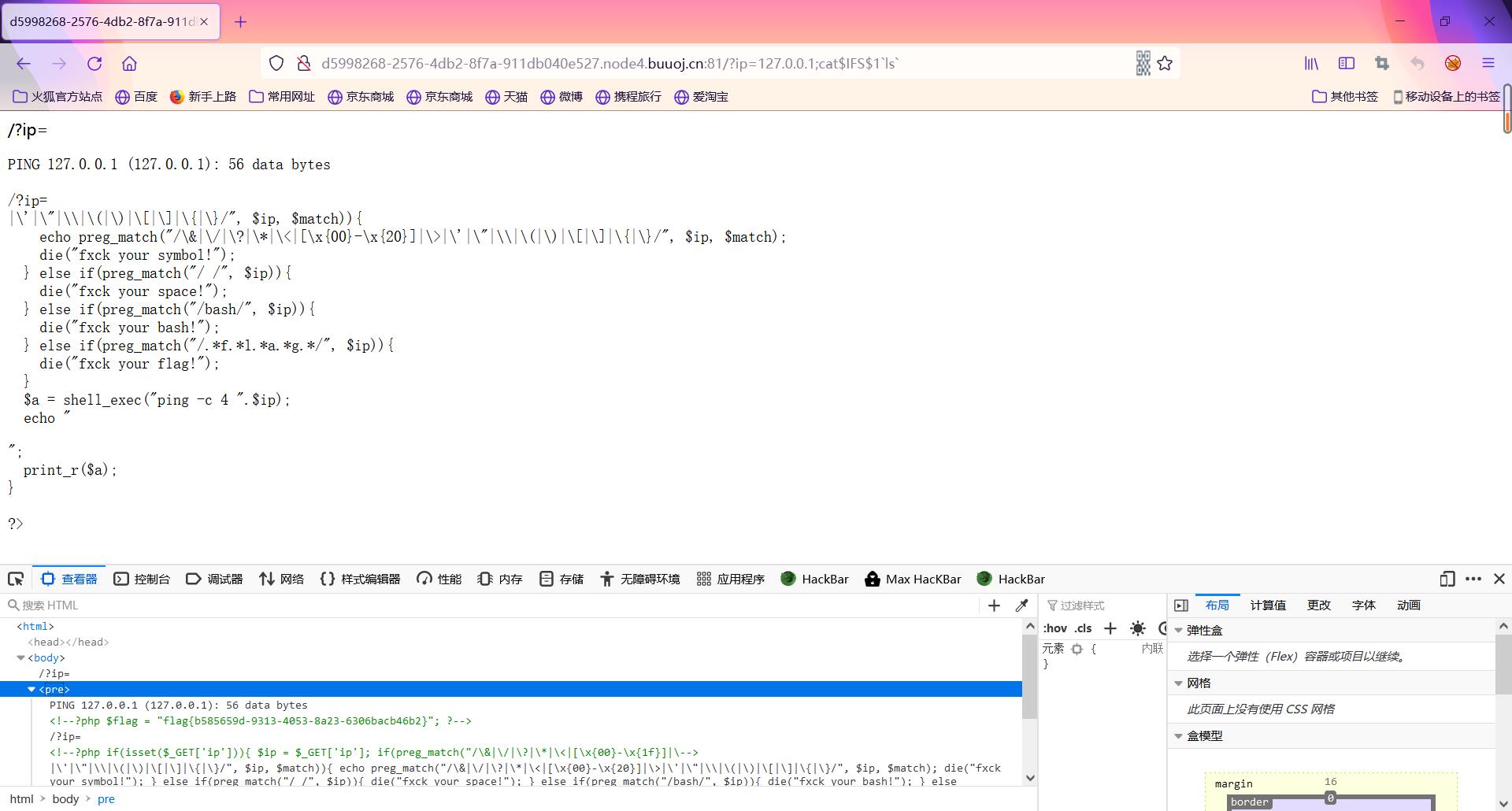This screenshot has height=811, width=1512.
Task: Switch to the 动画 animations tab
Action: 1409,605
